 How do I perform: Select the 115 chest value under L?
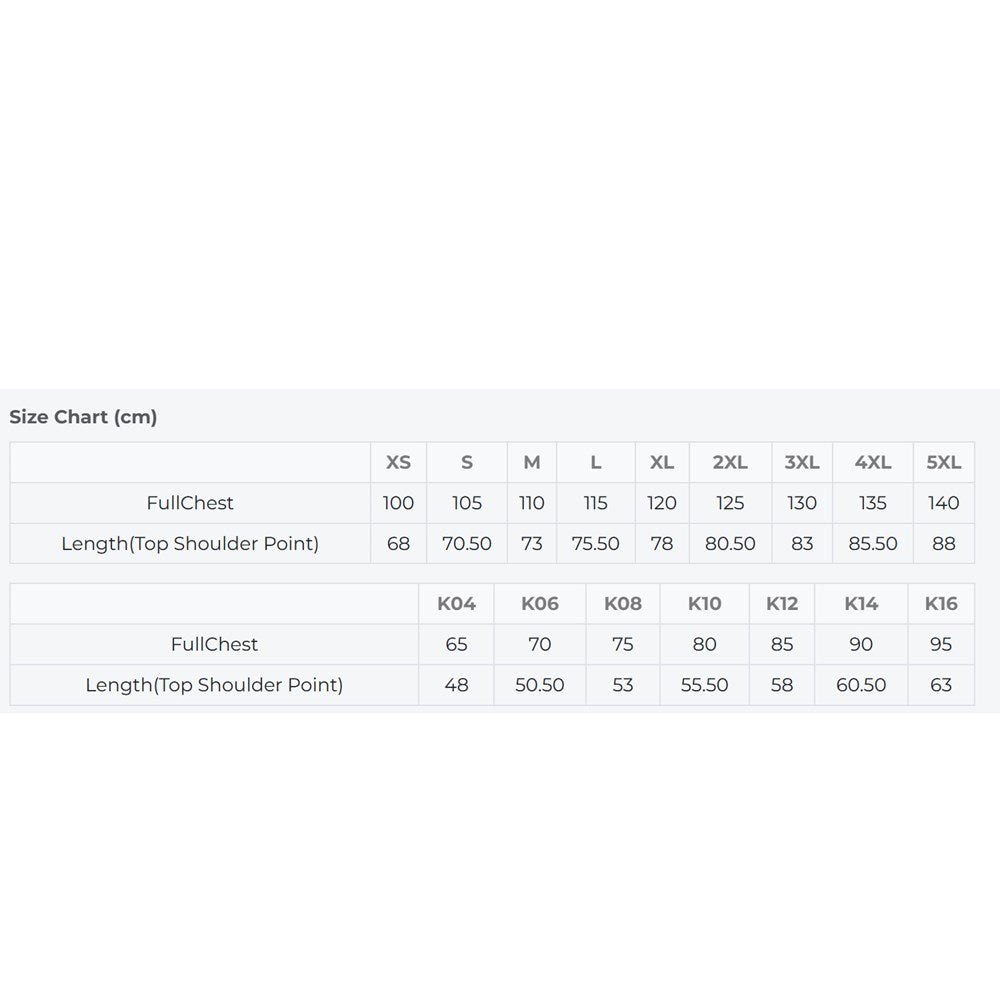click(596, 503)
